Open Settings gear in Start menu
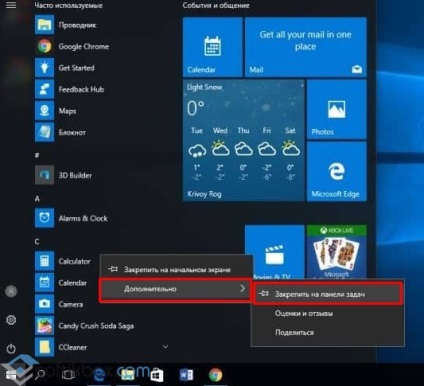 pyautogui.click(x=11, y=320)
